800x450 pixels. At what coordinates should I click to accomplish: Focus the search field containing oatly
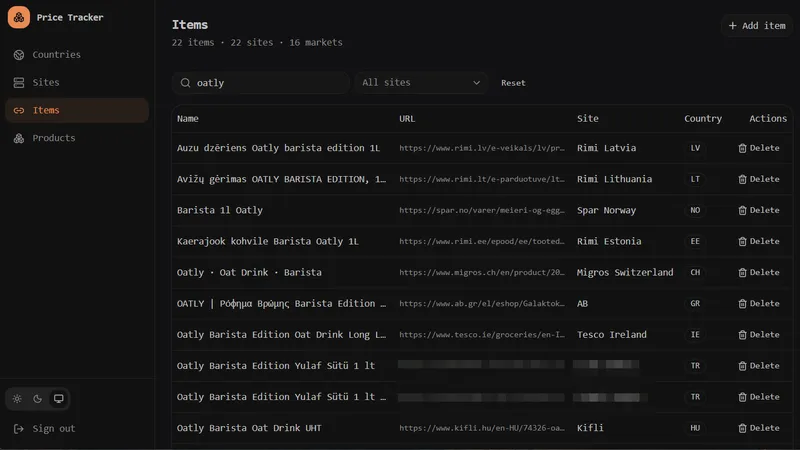(261, 83)
